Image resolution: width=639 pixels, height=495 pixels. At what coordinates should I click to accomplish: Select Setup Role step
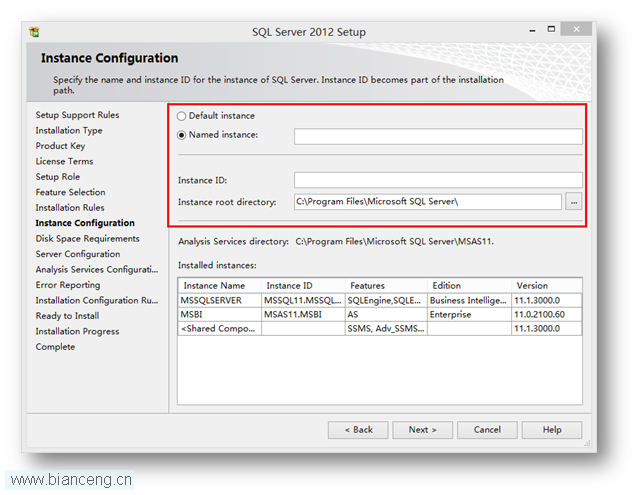[x=58, y=177]
